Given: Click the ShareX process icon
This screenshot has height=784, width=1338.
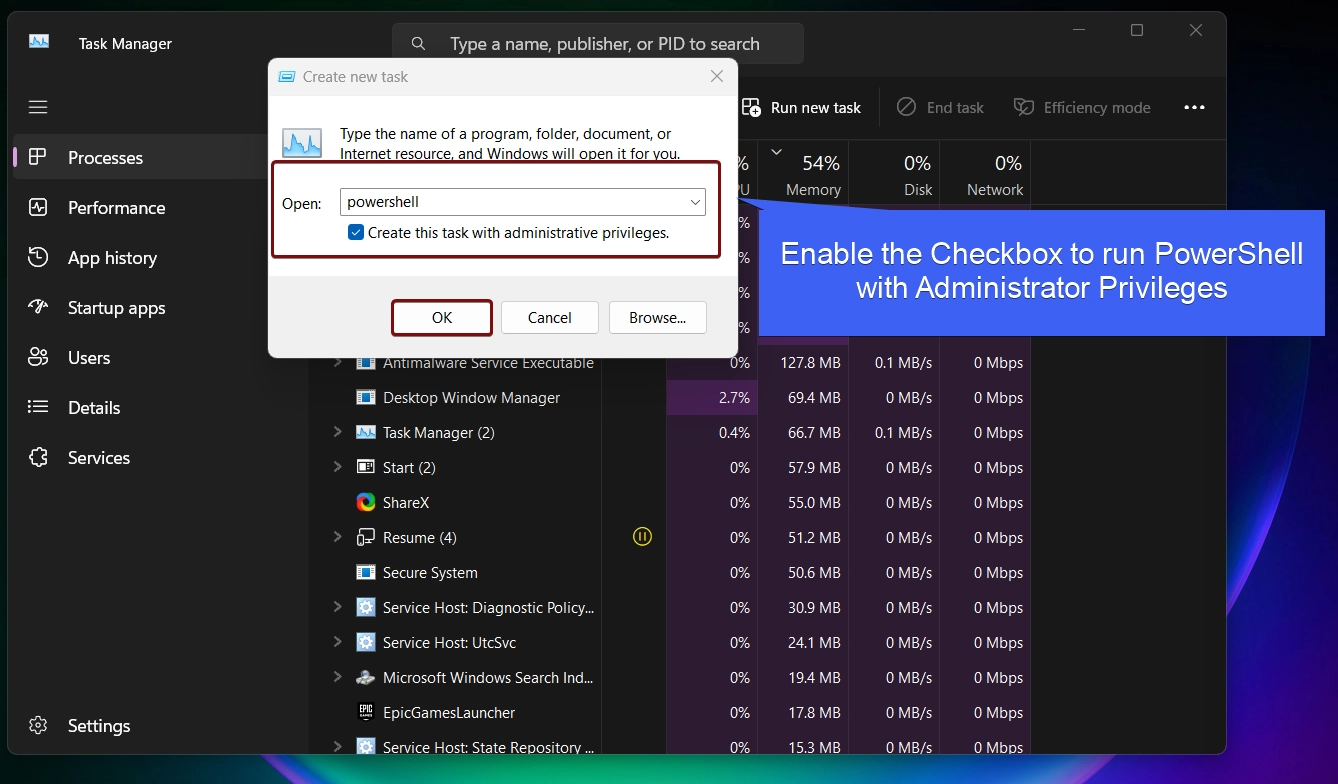Looking at the screenshot, I should [x=366, y=502].
